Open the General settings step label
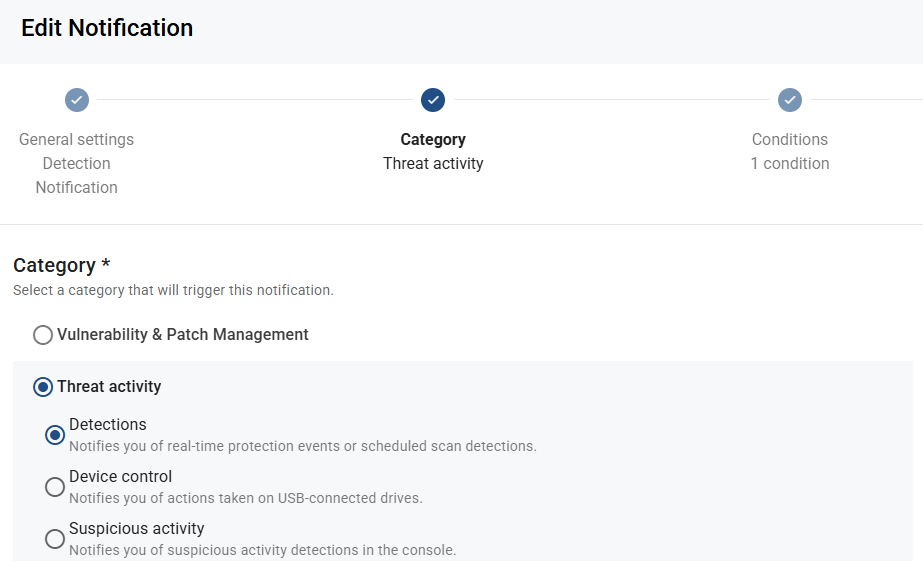 point(77,140)
